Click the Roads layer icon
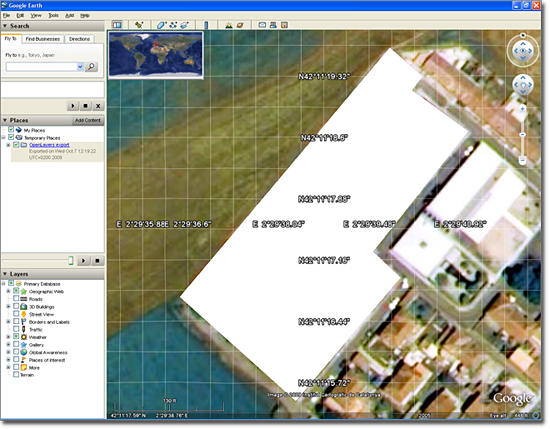Viewport: 550px width, 429px height. (24, 299)
